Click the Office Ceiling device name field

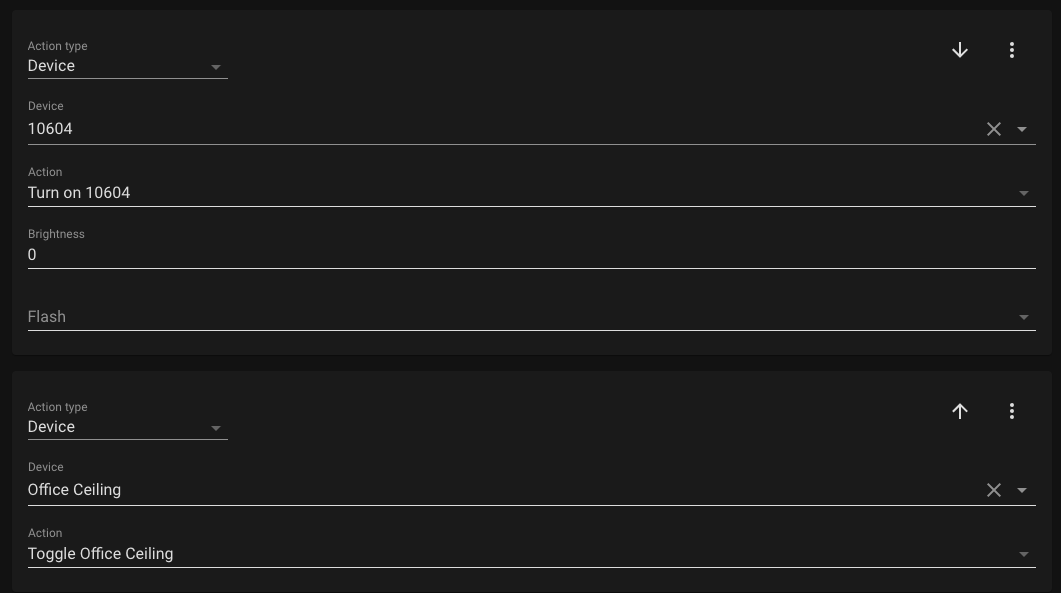500,490
